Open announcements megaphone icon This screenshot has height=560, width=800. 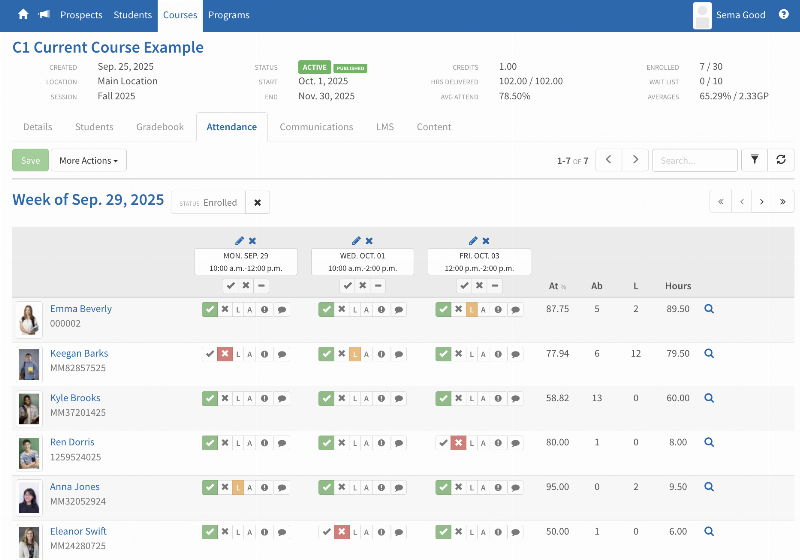pyautogui.click(x=44, y=15)
